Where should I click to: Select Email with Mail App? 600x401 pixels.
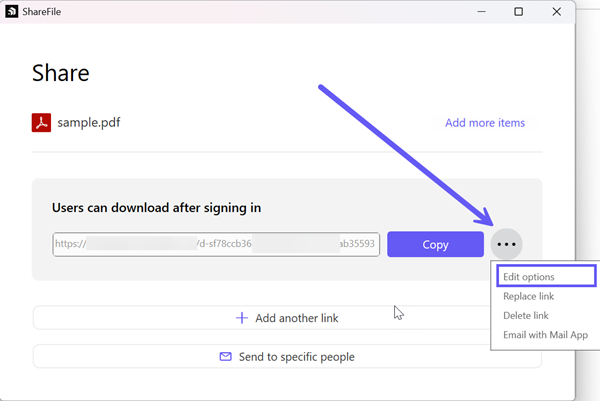pos(545,335)
